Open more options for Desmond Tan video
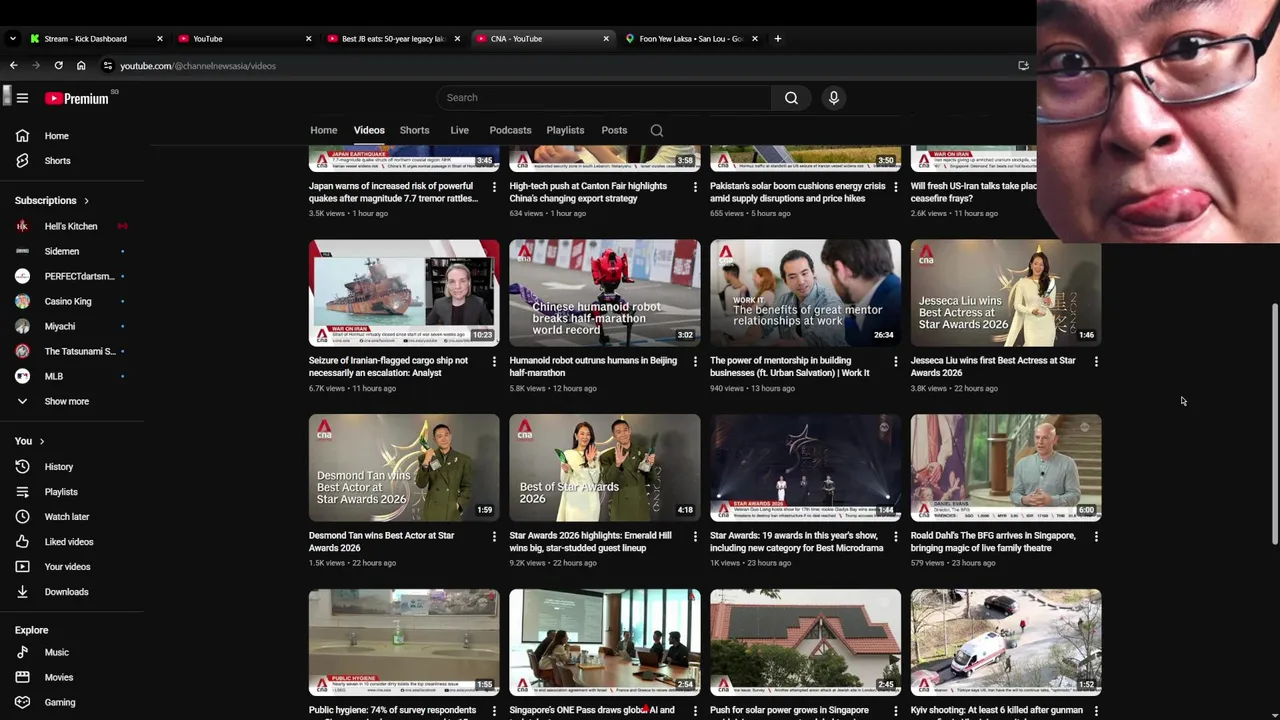 coord(494,536)
